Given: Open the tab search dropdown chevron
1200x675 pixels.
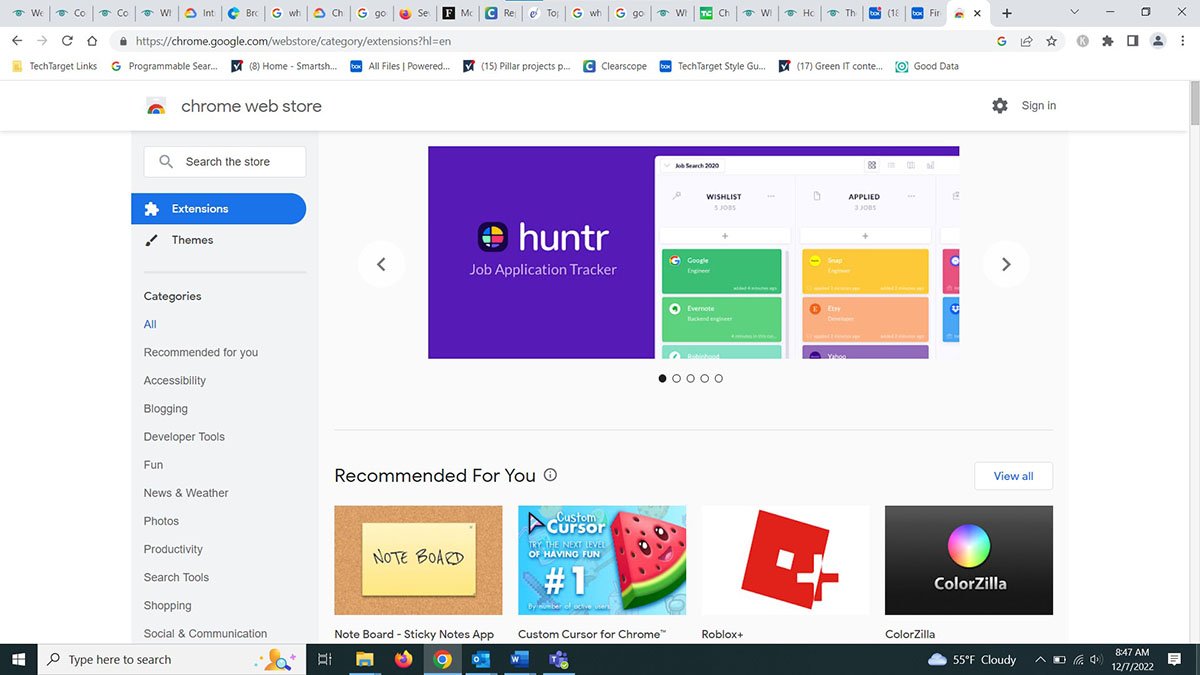Looking at the screenshot, I should [x=1074, y=13].
